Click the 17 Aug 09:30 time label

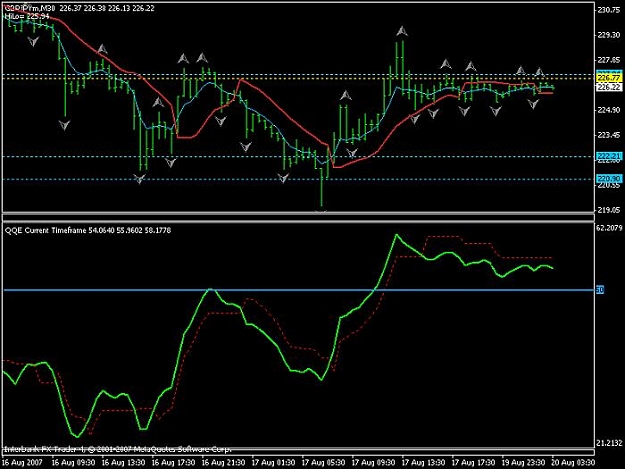(x=373, y=463)
